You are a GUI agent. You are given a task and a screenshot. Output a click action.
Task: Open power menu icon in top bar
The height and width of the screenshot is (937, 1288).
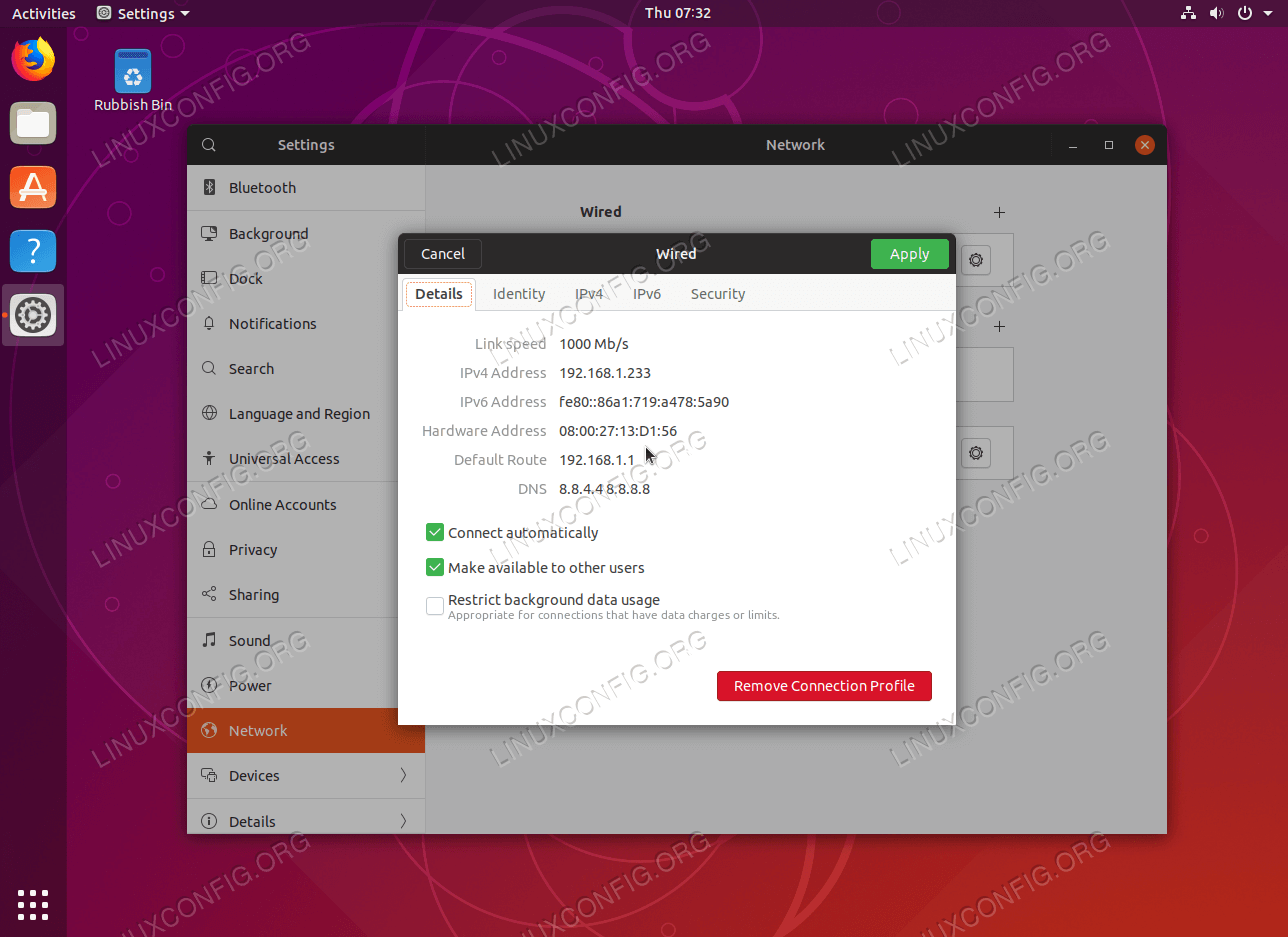[1245, 13]
